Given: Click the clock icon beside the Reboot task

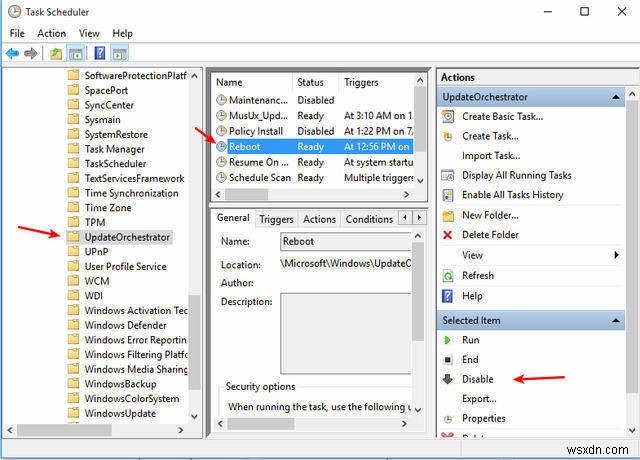Looking at the screenshot, I should click(221, 146).
